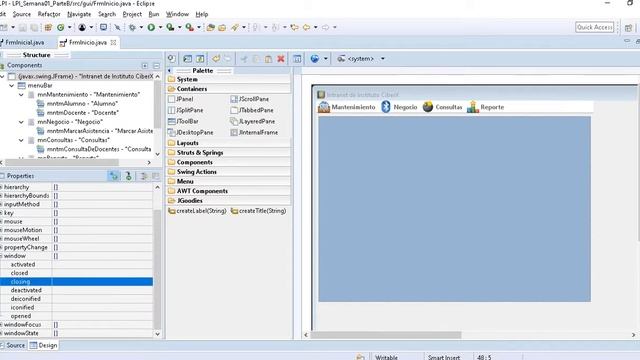Click show advanced properties icon in Properties header

click(x=144, y=176)
